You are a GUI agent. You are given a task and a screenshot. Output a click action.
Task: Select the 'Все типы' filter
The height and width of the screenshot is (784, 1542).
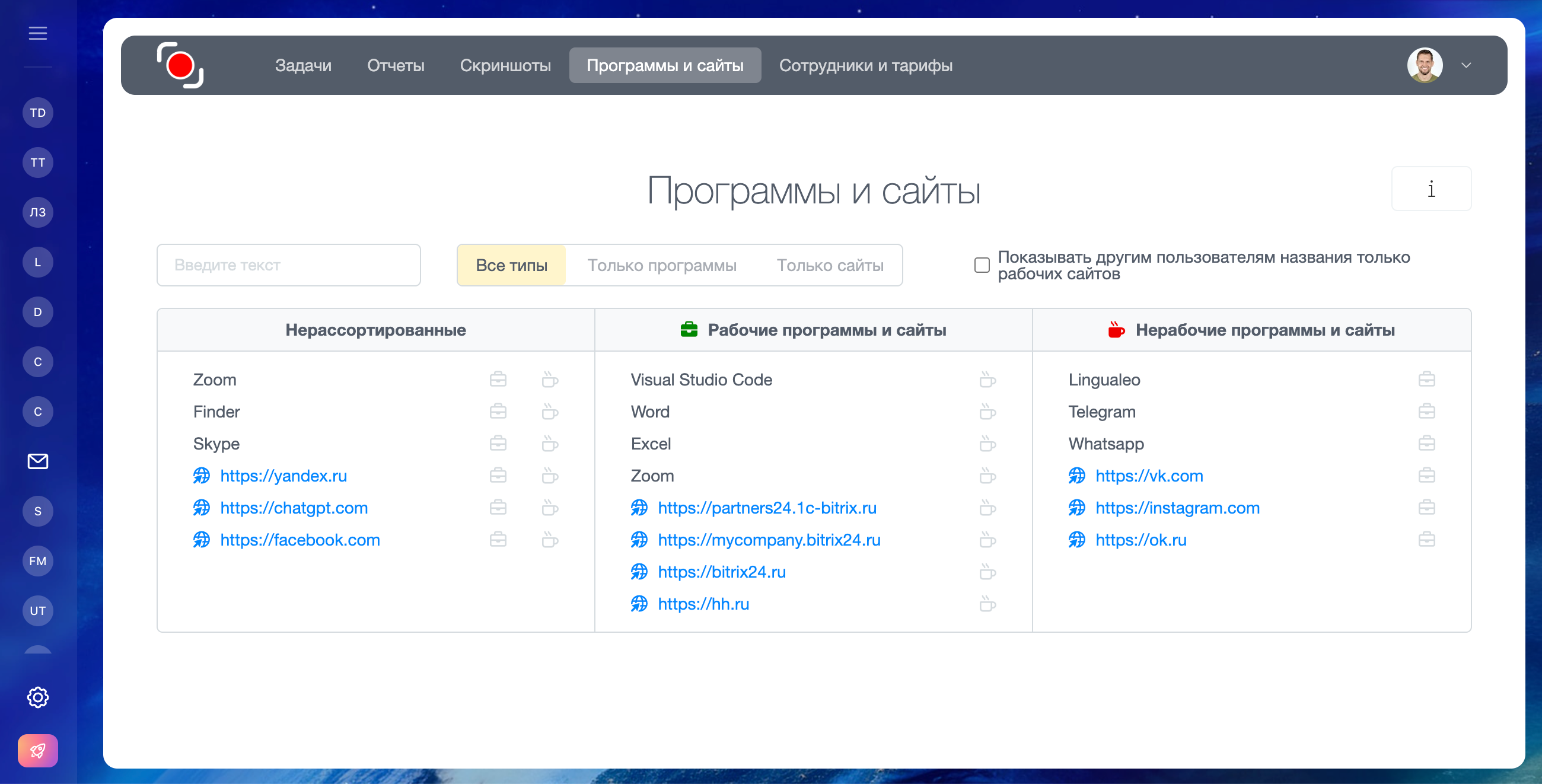point(511,265)
